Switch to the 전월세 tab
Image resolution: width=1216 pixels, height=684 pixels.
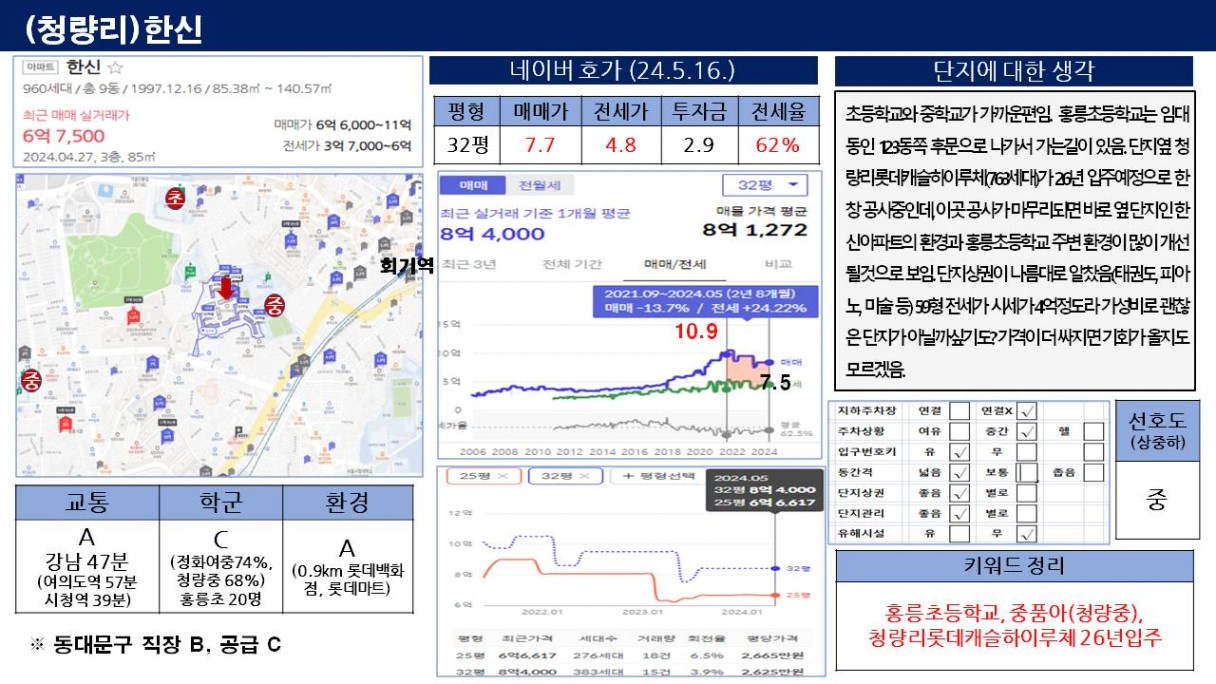point(540,186)
